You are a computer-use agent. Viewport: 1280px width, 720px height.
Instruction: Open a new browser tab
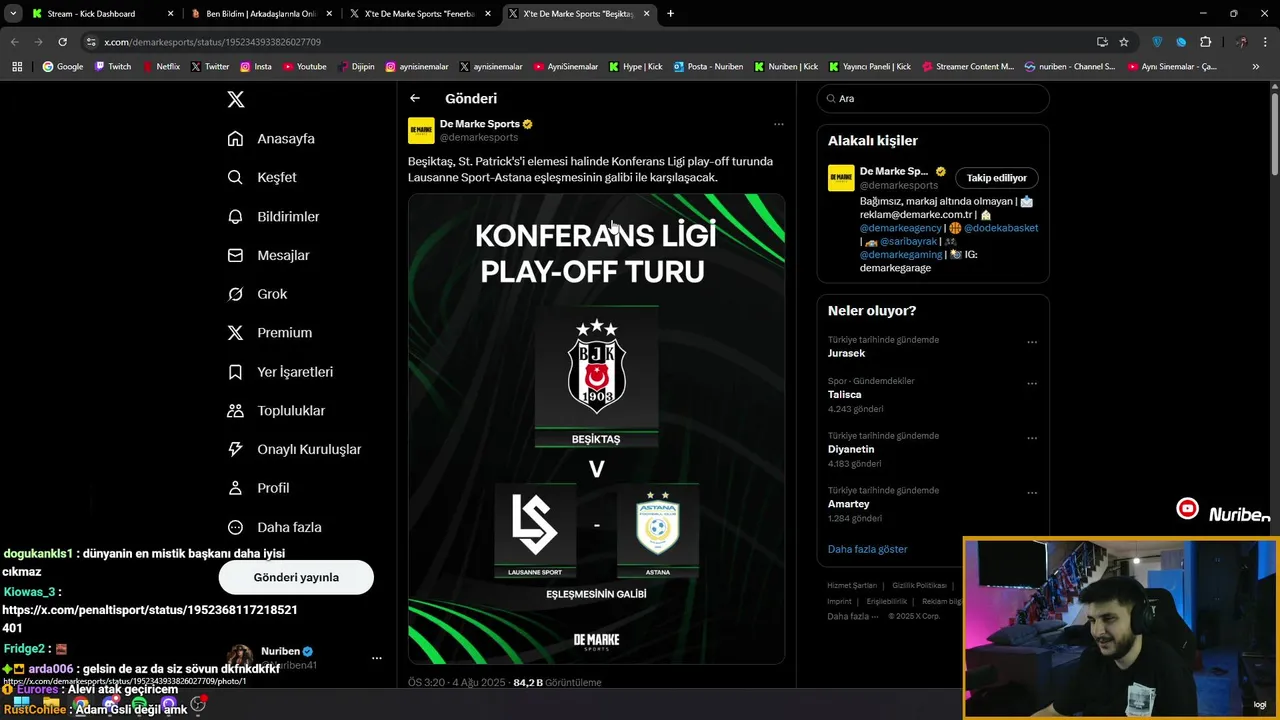pyautogui.click(x=670, y=14)
